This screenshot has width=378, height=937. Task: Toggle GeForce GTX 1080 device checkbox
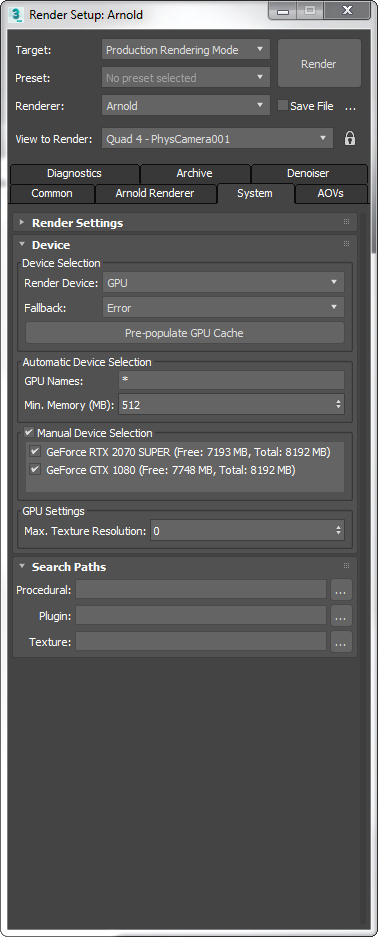[x=35, y=470]
